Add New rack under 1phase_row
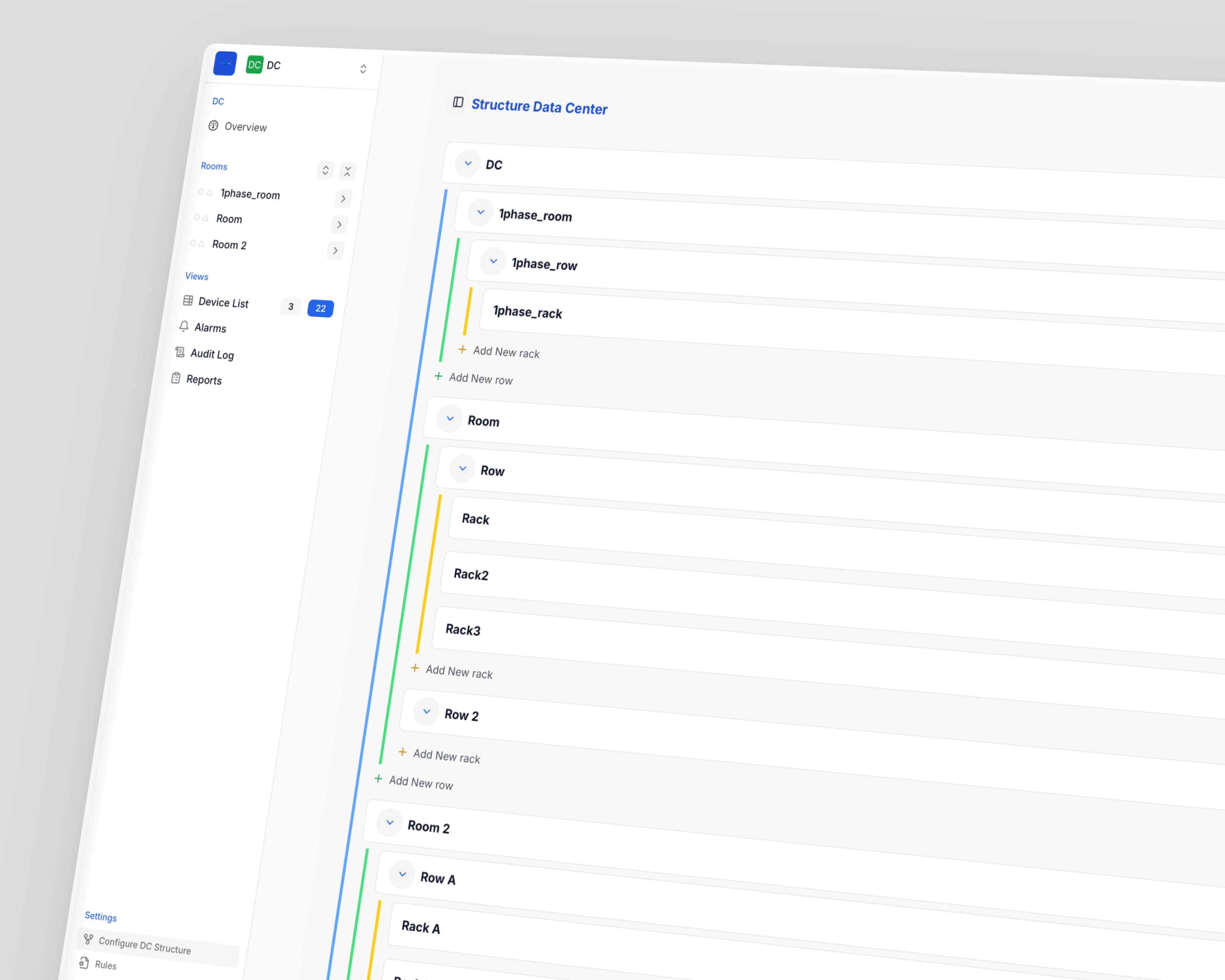This screenshot has width=1225, height=980. pyautogui.click(x=500, y=352)
